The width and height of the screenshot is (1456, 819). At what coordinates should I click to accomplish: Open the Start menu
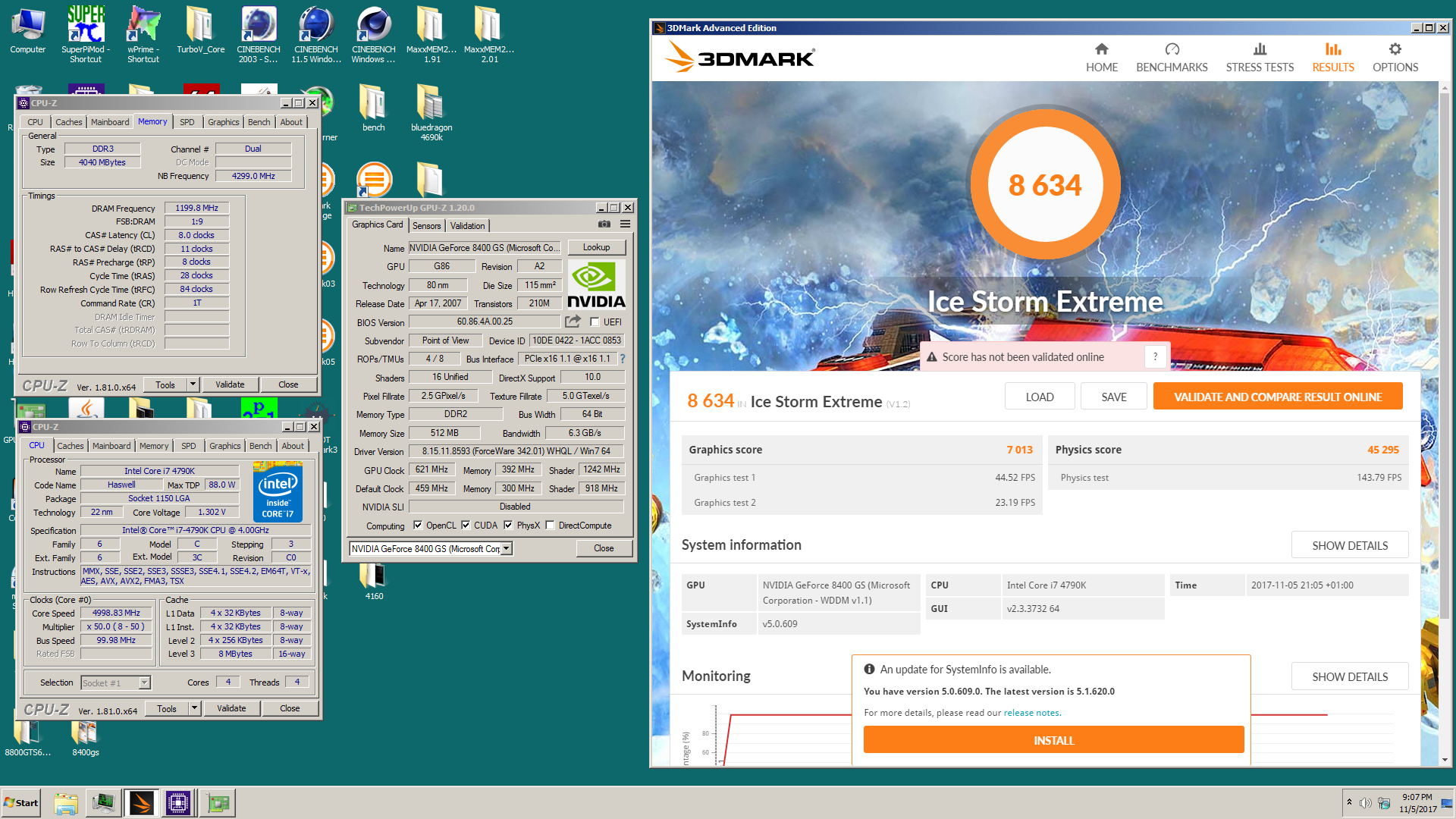pos(21,803)
